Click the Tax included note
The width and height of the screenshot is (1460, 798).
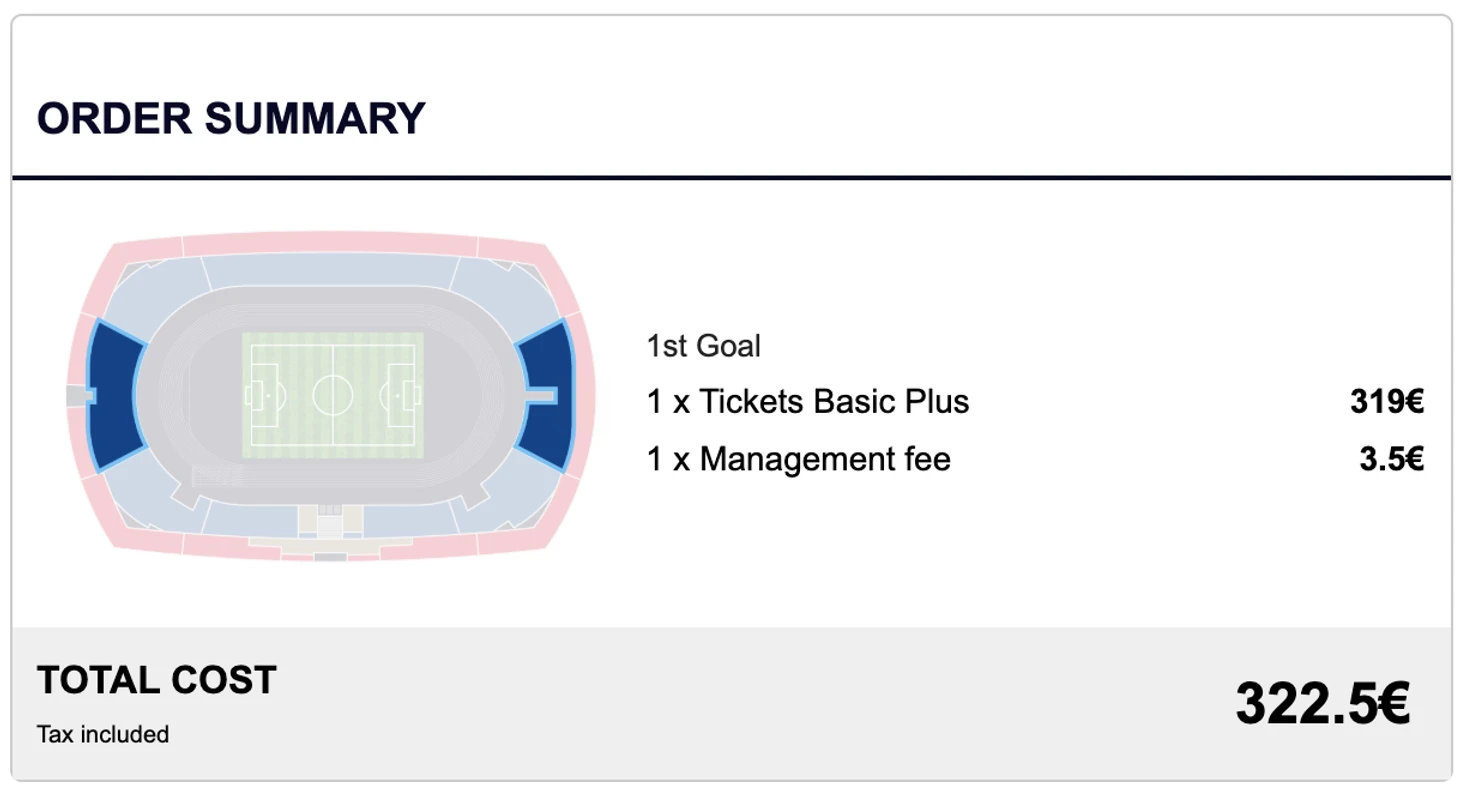coord(103,735)
